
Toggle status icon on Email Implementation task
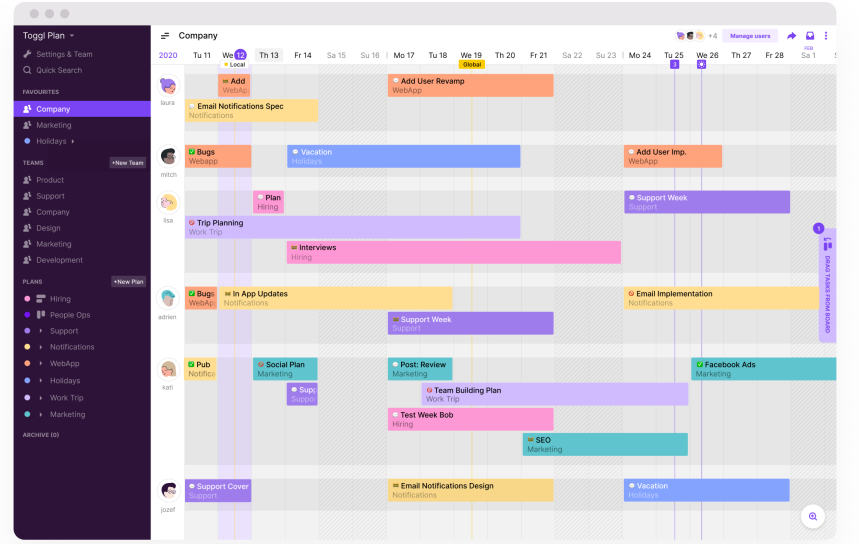click(631, 294)
